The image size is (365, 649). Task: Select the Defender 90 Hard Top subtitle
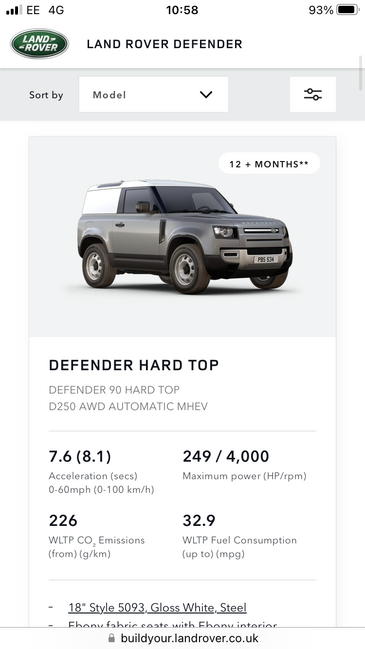[114, 390]
